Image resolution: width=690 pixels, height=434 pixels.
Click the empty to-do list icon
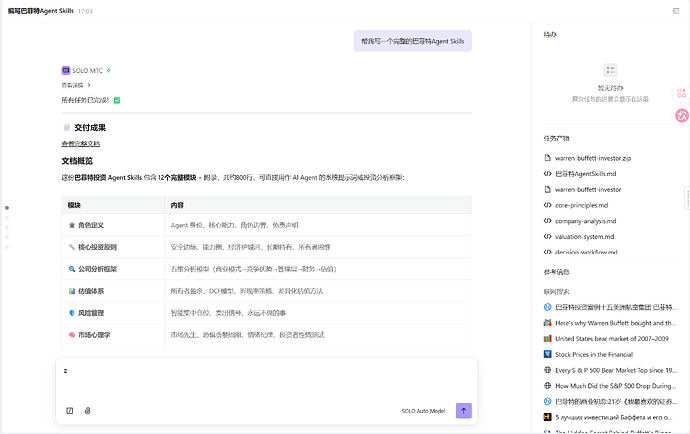coord(610,70)
